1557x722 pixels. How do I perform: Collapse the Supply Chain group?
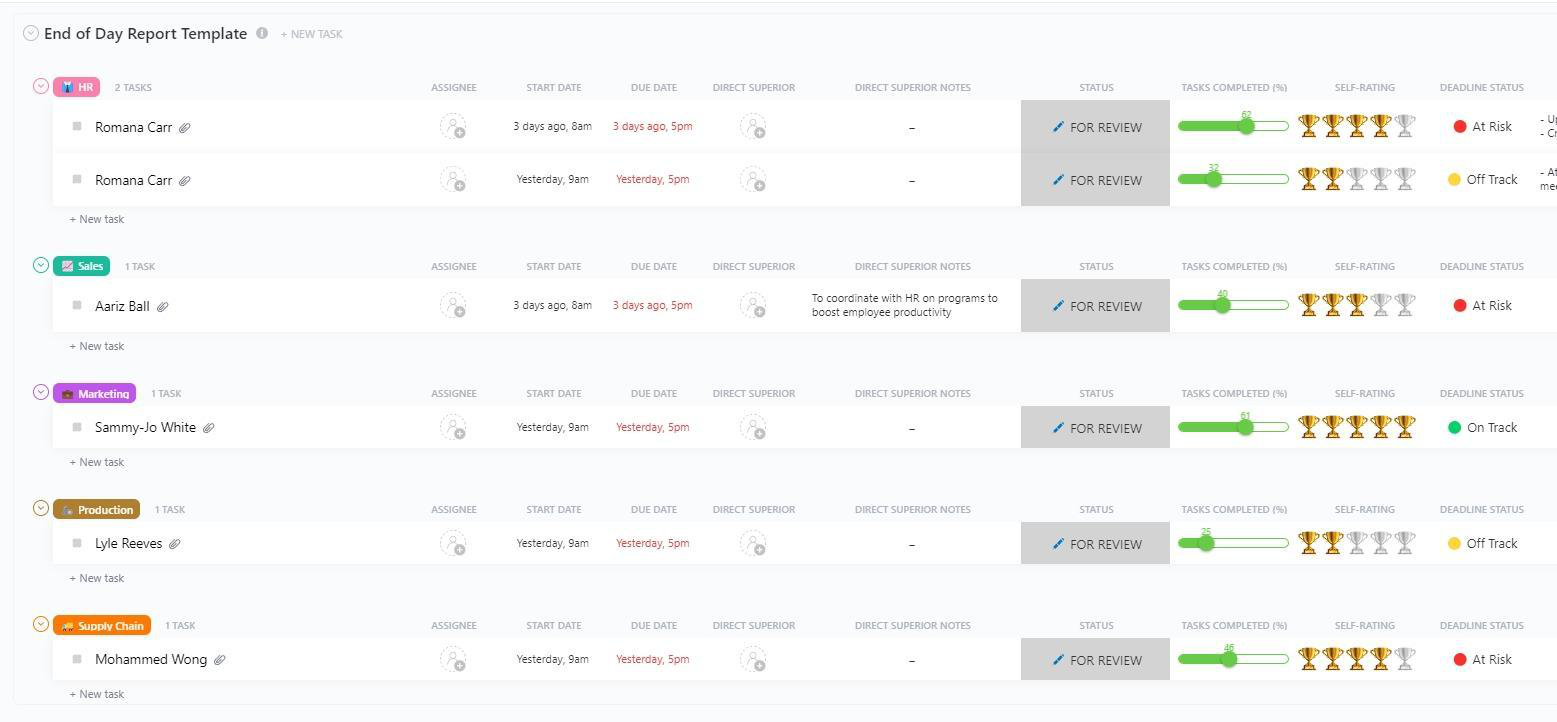(41, 624)
